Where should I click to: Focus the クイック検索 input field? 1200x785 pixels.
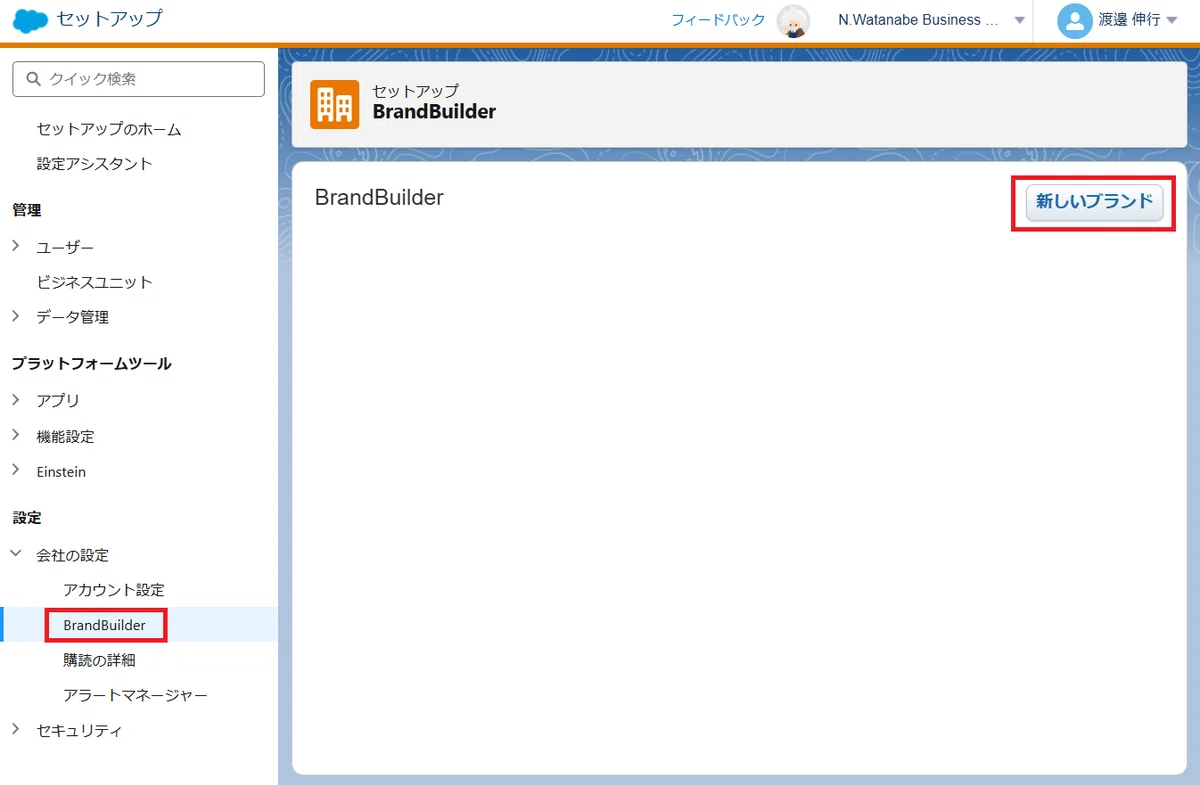pyautogui.click(x=138, y=79)
